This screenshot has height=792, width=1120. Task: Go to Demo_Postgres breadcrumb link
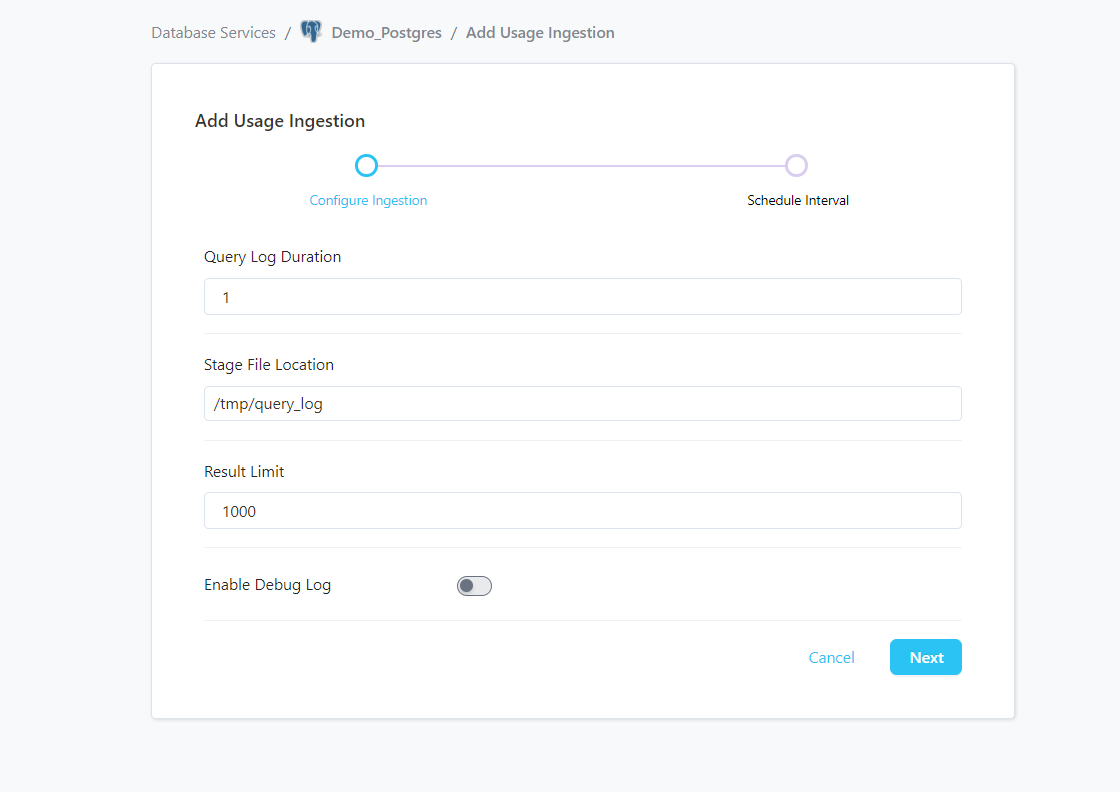coord(386,33)
